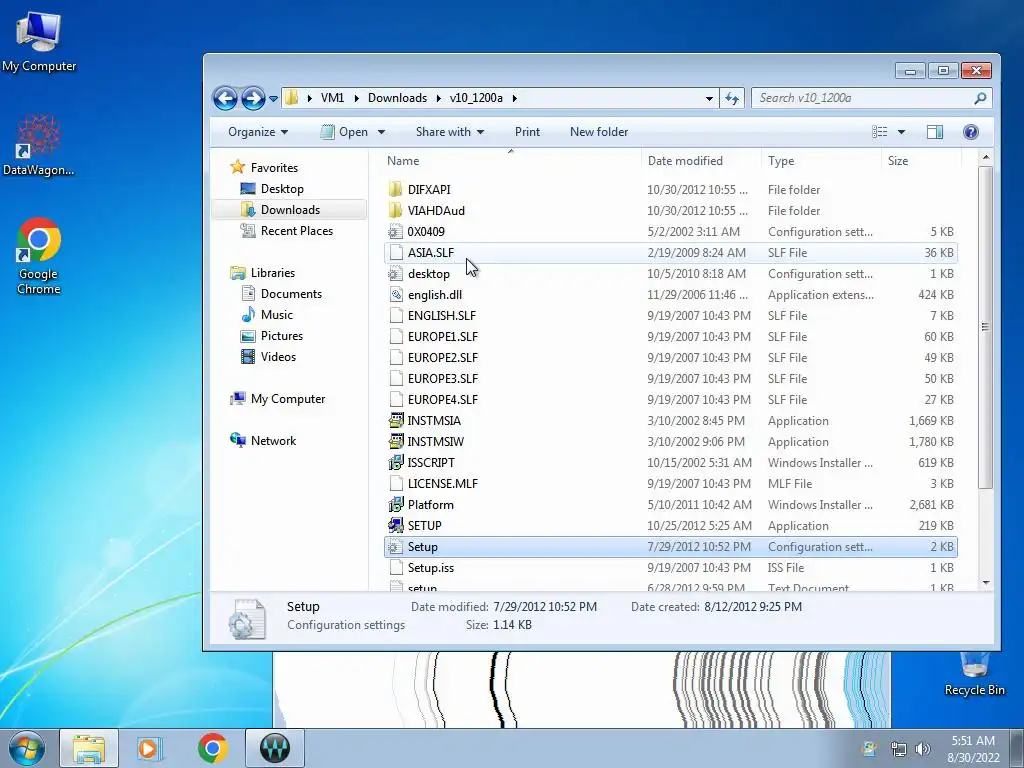Open the Google Chrome desktop shortcut
This screenshot has height=768, width=1024.
[39, 256]
